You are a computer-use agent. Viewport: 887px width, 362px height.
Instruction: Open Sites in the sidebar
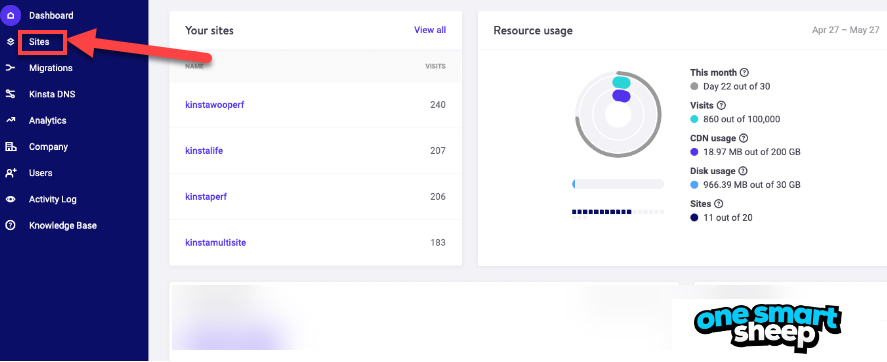[x=39, y=42]
